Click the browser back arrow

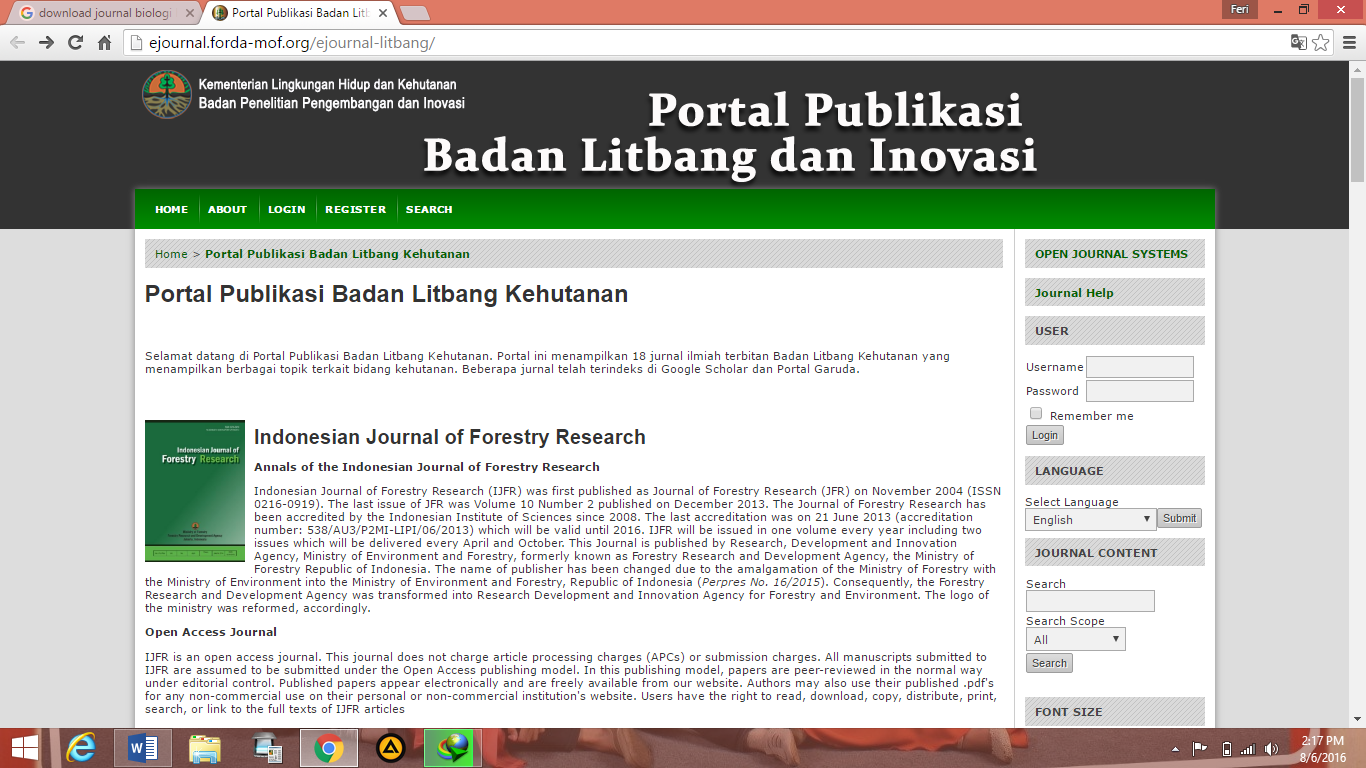(16, 42)
